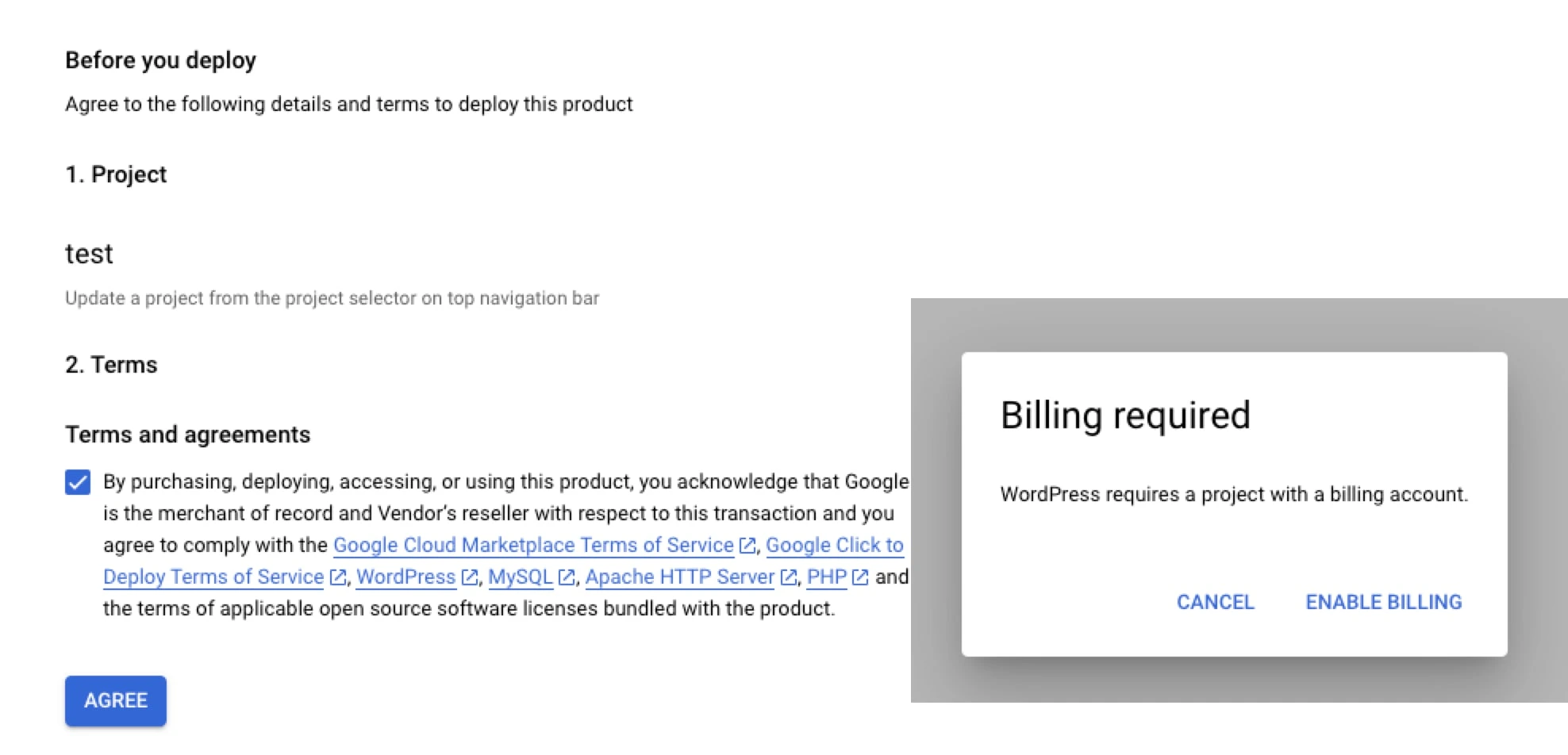This screenshot has height=755, width=1568.
Task: Open Google Cloud Marketplace Terms of Service link
Action: pyautogui.click(x=533, y=546)
